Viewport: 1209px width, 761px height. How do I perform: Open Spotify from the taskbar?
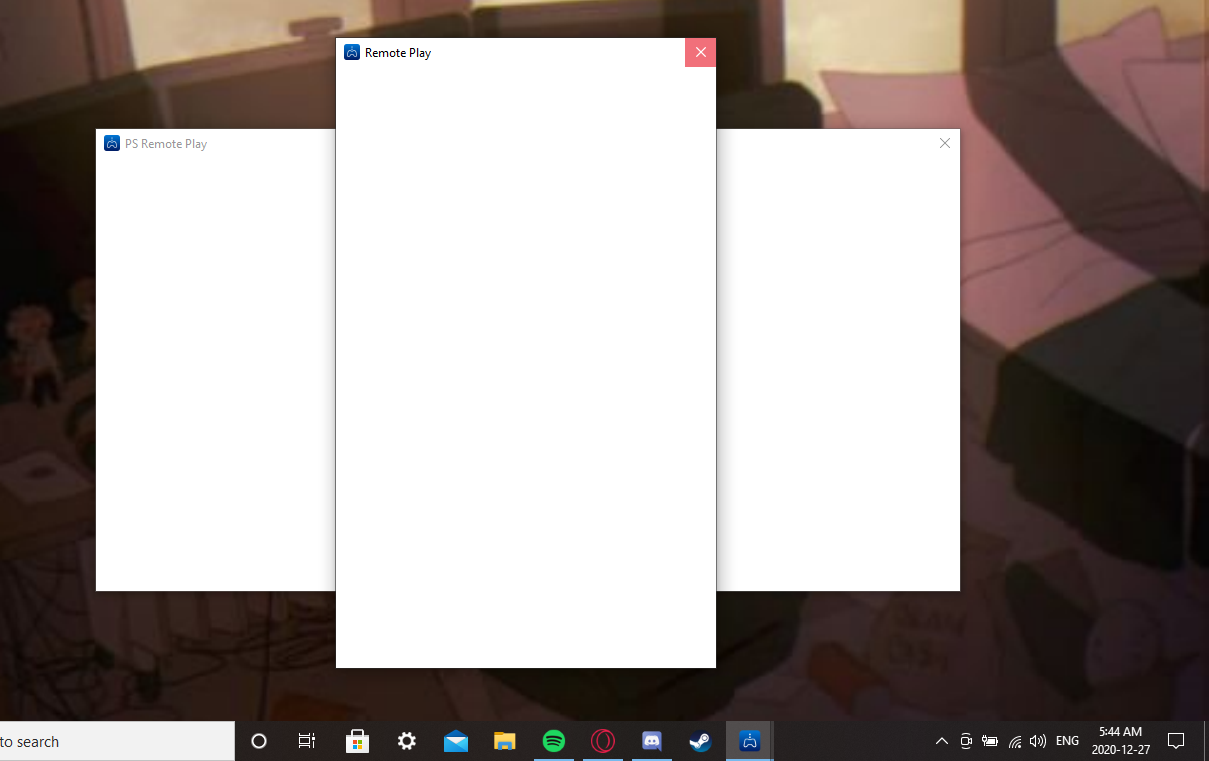pyautogui.click(x=554, y=741)
